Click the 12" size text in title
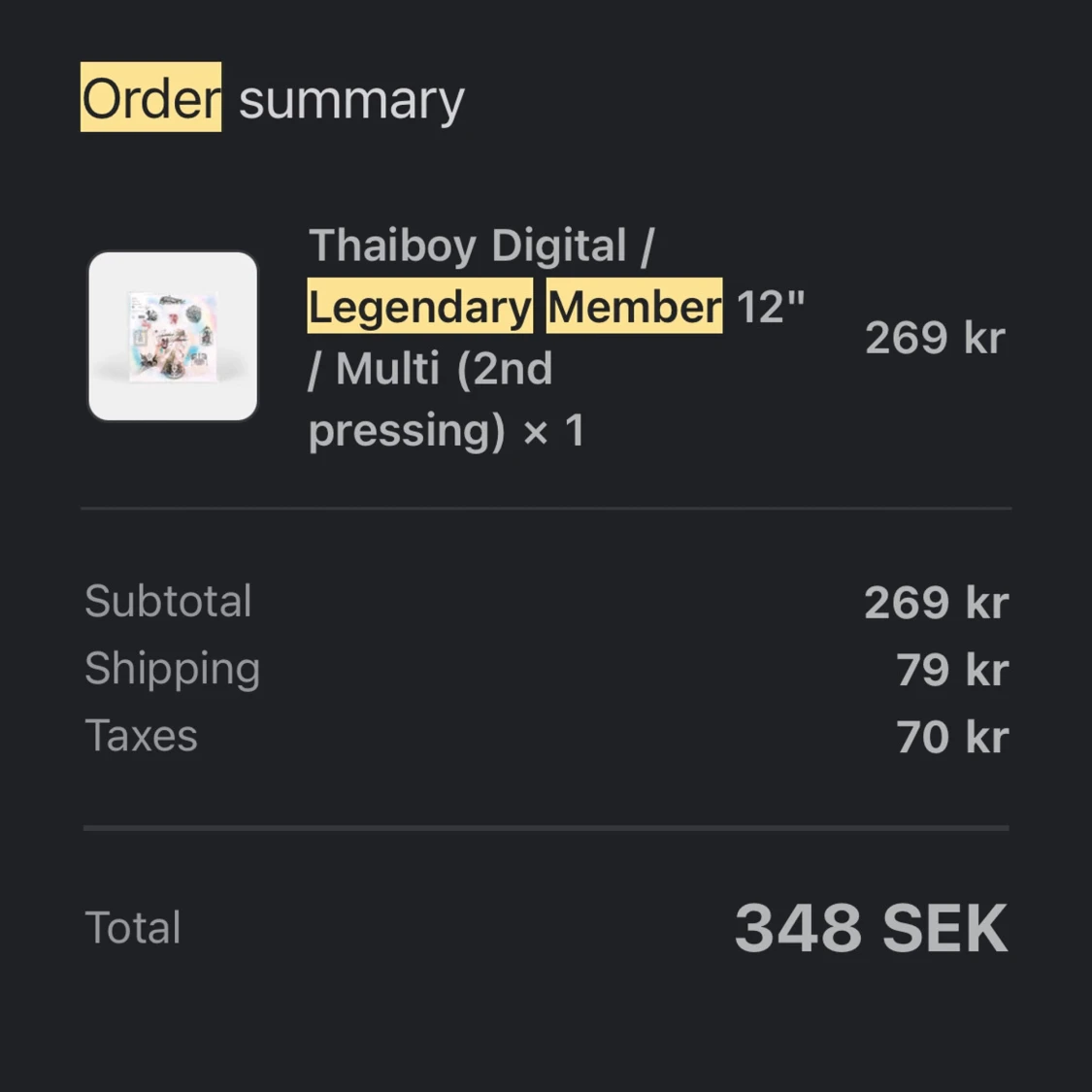 coord(771,305)
